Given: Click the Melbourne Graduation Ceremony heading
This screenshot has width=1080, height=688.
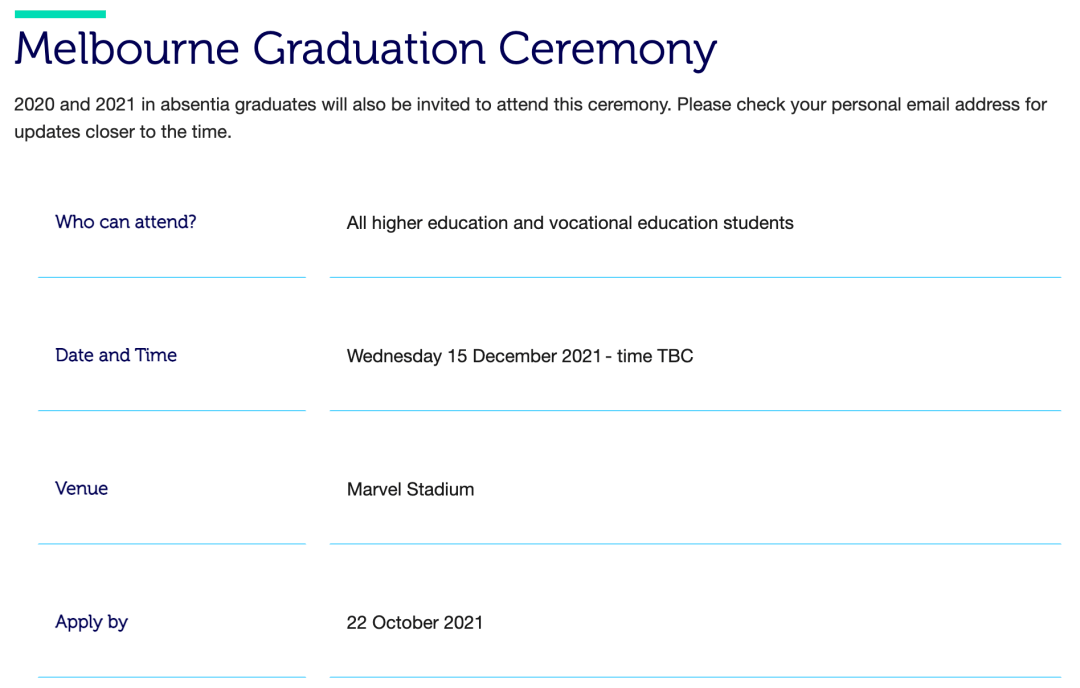Looking at the screenshot, I should pyautogui.click(x=366, y=50).
